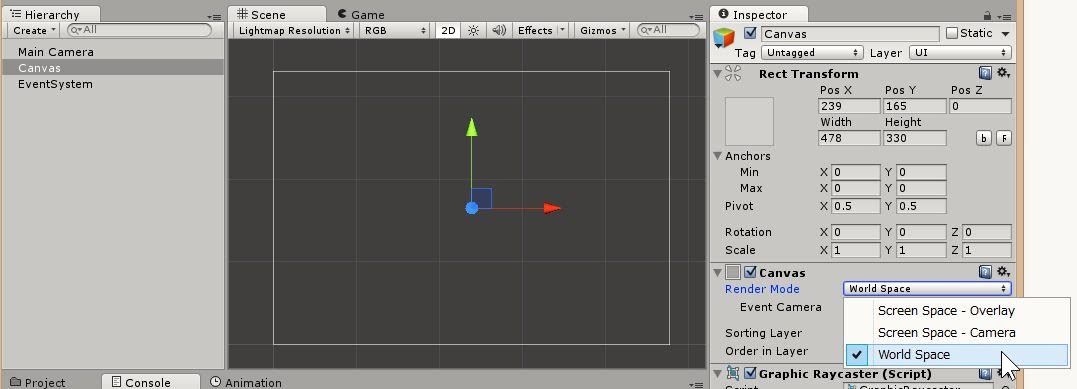Disable the Graphic Raycaster component checkbox

click(x=750, y=373)
